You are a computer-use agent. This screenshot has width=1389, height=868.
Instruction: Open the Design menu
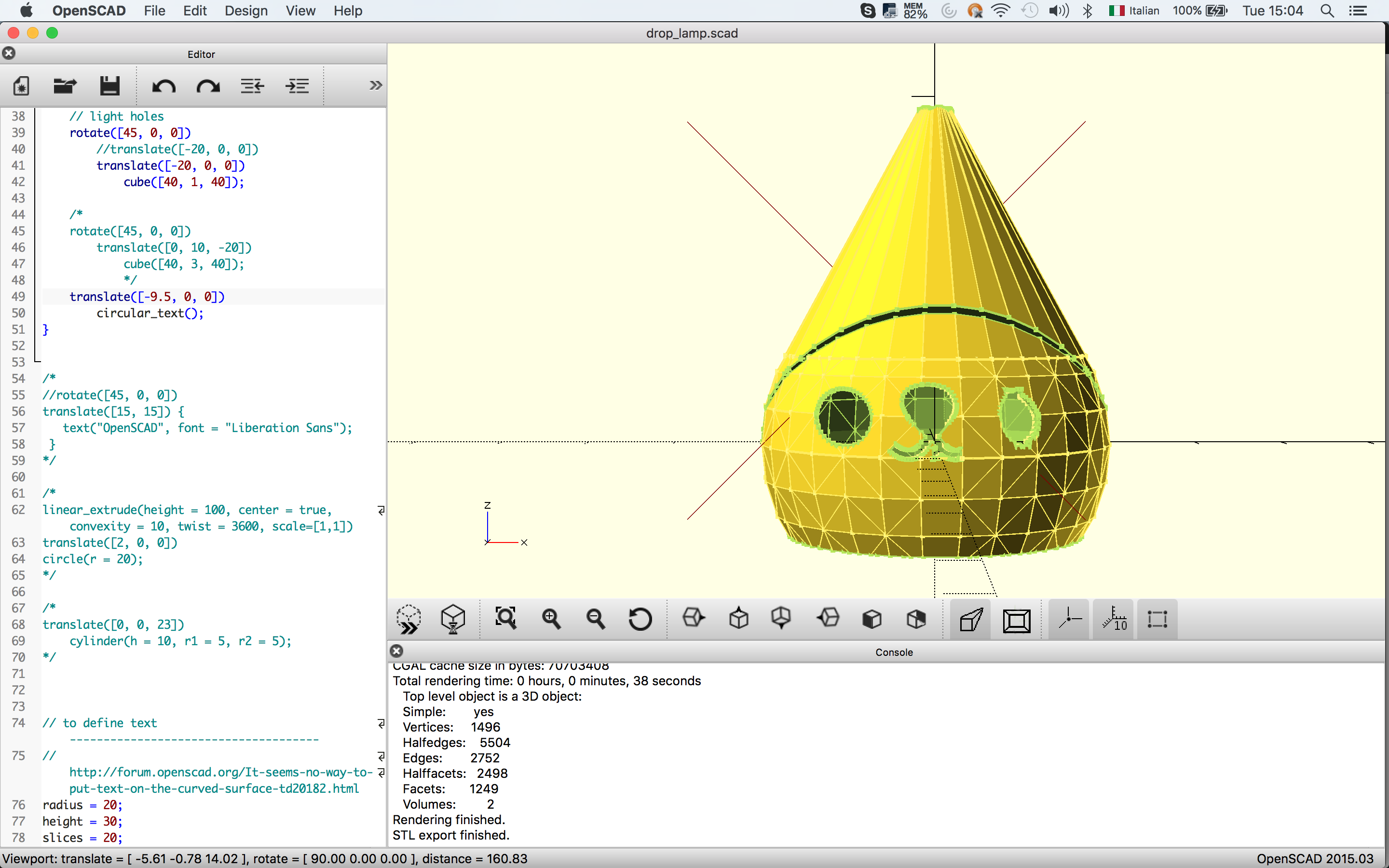point(245,11)
